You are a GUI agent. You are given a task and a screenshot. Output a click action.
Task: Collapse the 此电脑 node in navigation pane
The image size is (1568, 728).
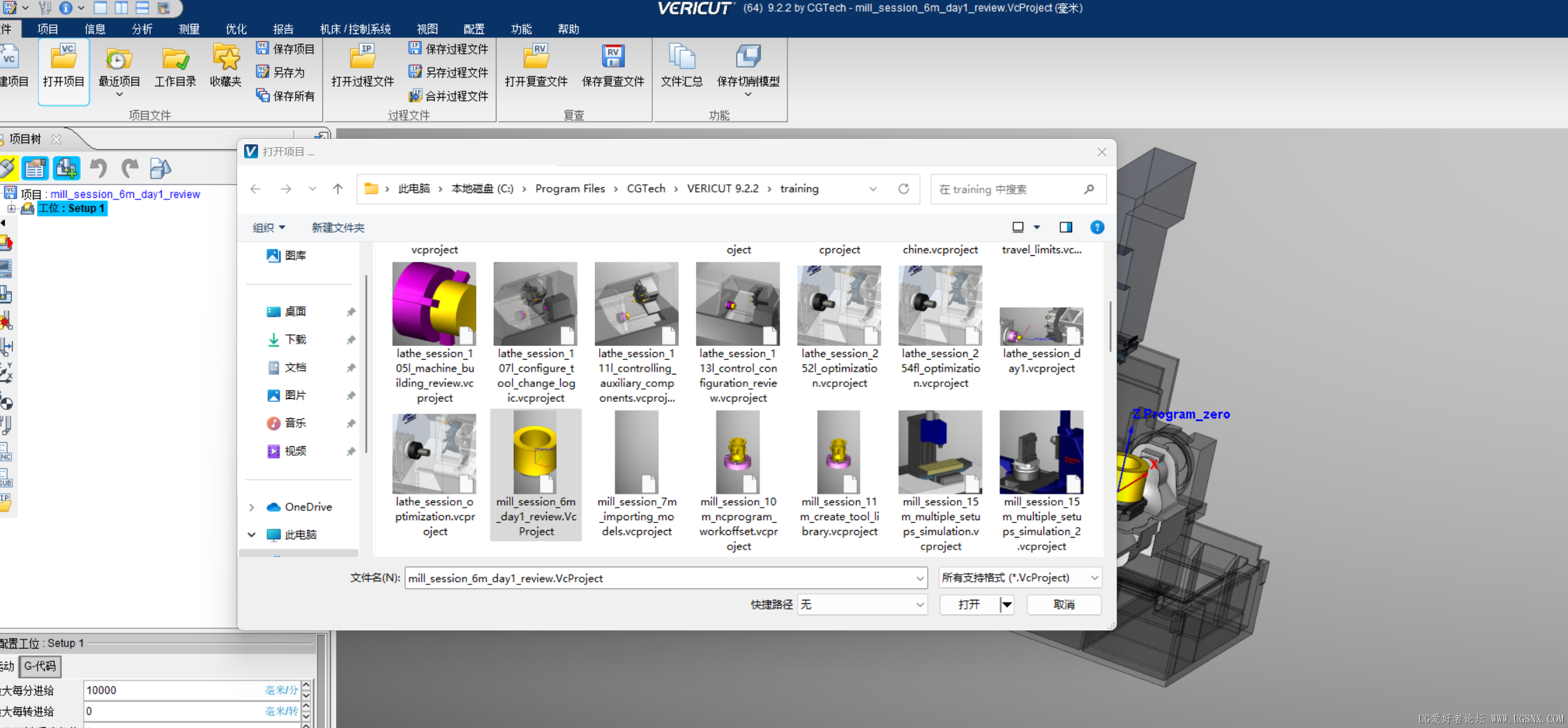252,535
